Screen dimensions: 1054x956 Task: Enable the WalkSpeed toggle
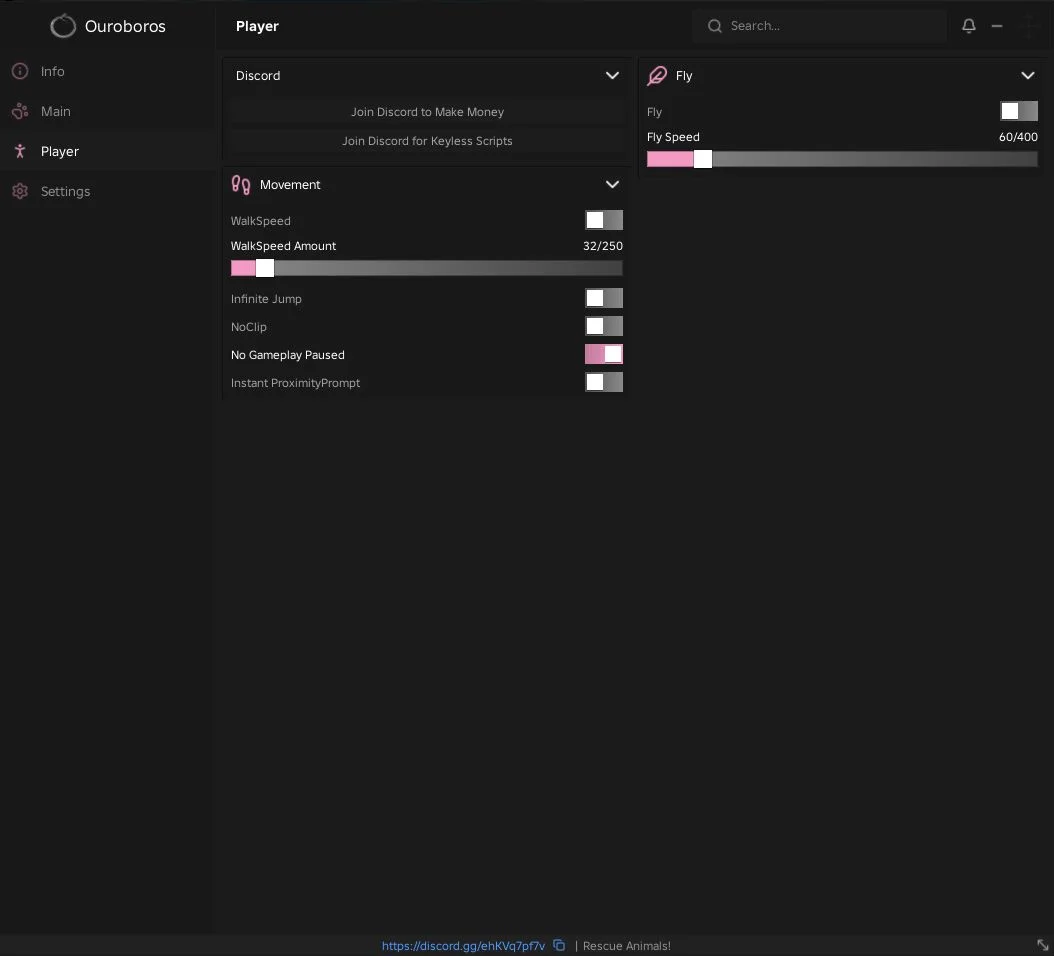tap(604, 221)
